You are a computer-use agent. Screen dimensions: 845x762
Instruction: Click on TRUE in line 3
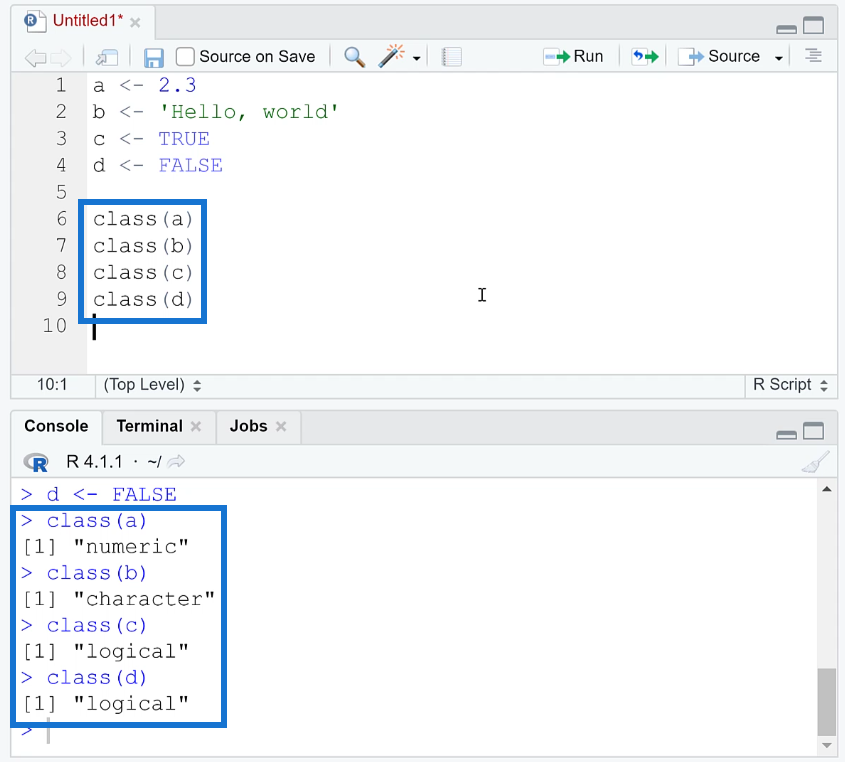[184, 138]
